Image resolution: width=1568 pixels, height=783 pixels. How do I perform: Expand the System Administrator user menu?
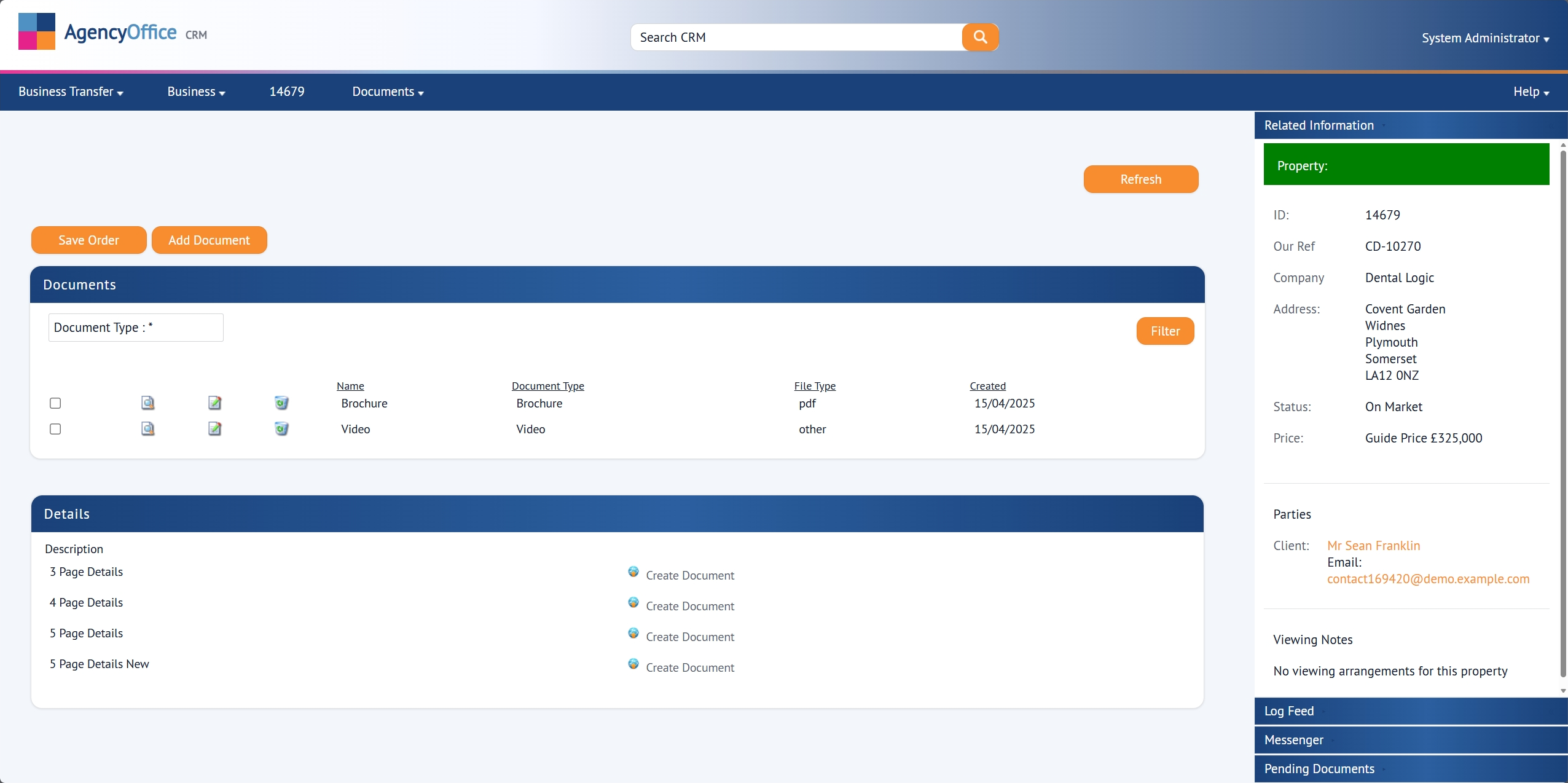tap(1485, 38)
